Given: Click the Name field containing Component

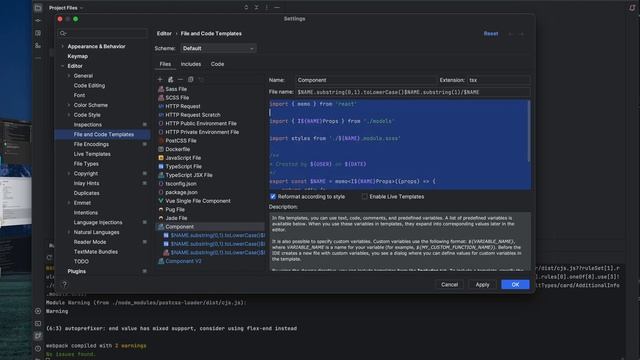Looking at the screenshot, I should tap(365, 80).
